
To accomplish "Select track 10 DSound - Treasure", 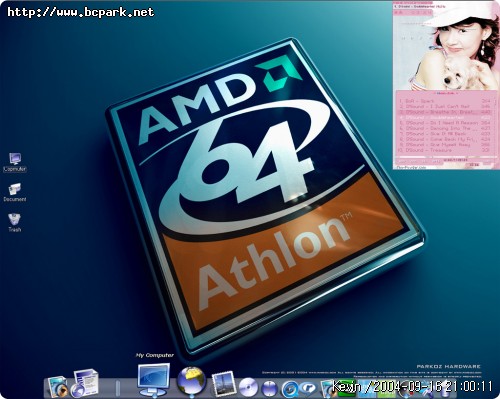I will pos(445,150).
